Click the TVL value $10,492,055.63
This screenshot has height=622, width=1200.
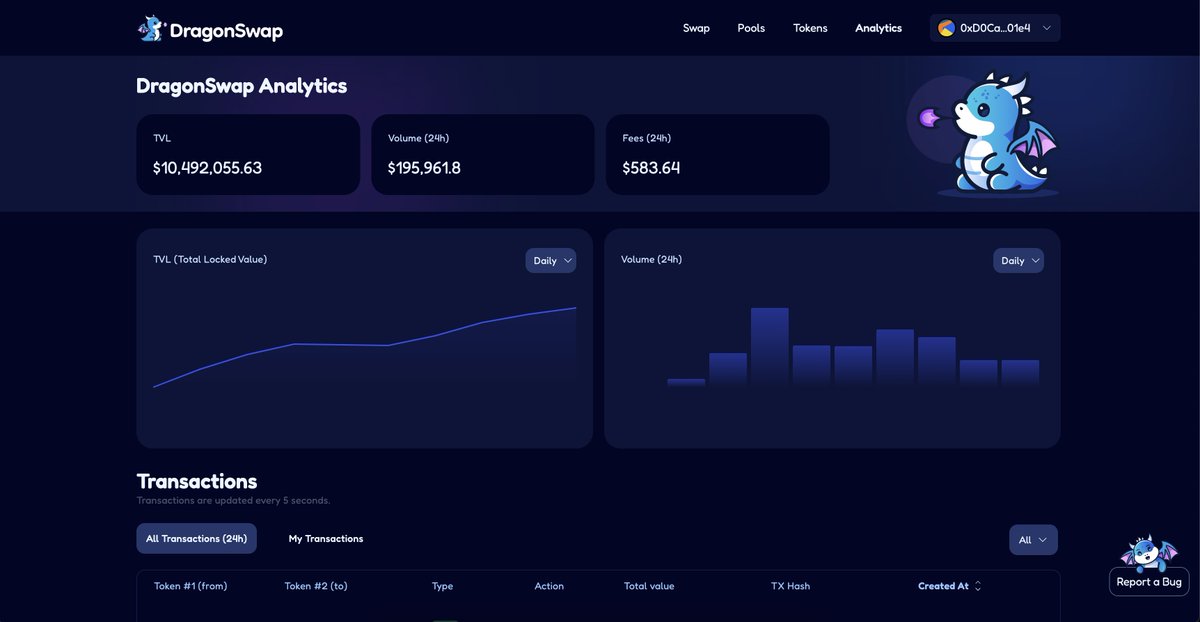point(207,168)
